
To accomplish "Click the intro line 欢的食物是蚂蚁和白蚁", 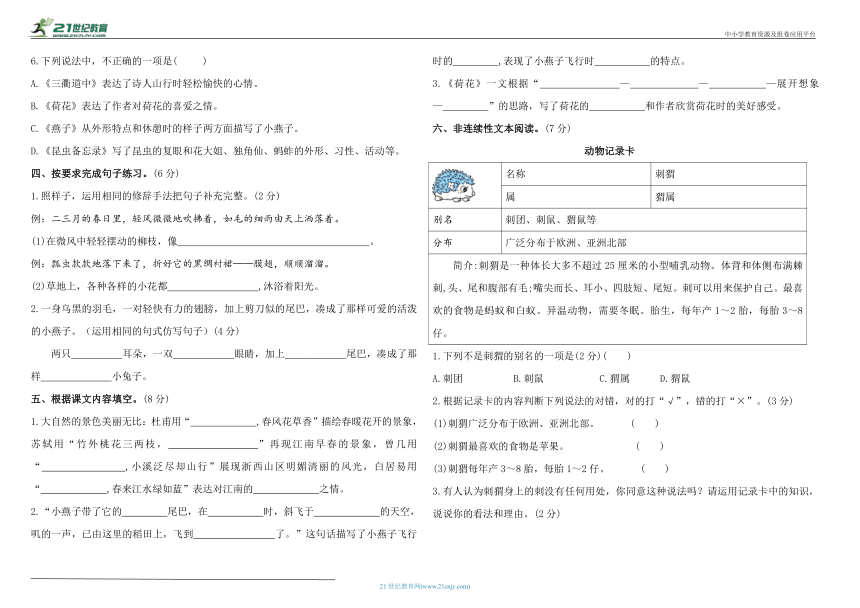I will [618, 310].
